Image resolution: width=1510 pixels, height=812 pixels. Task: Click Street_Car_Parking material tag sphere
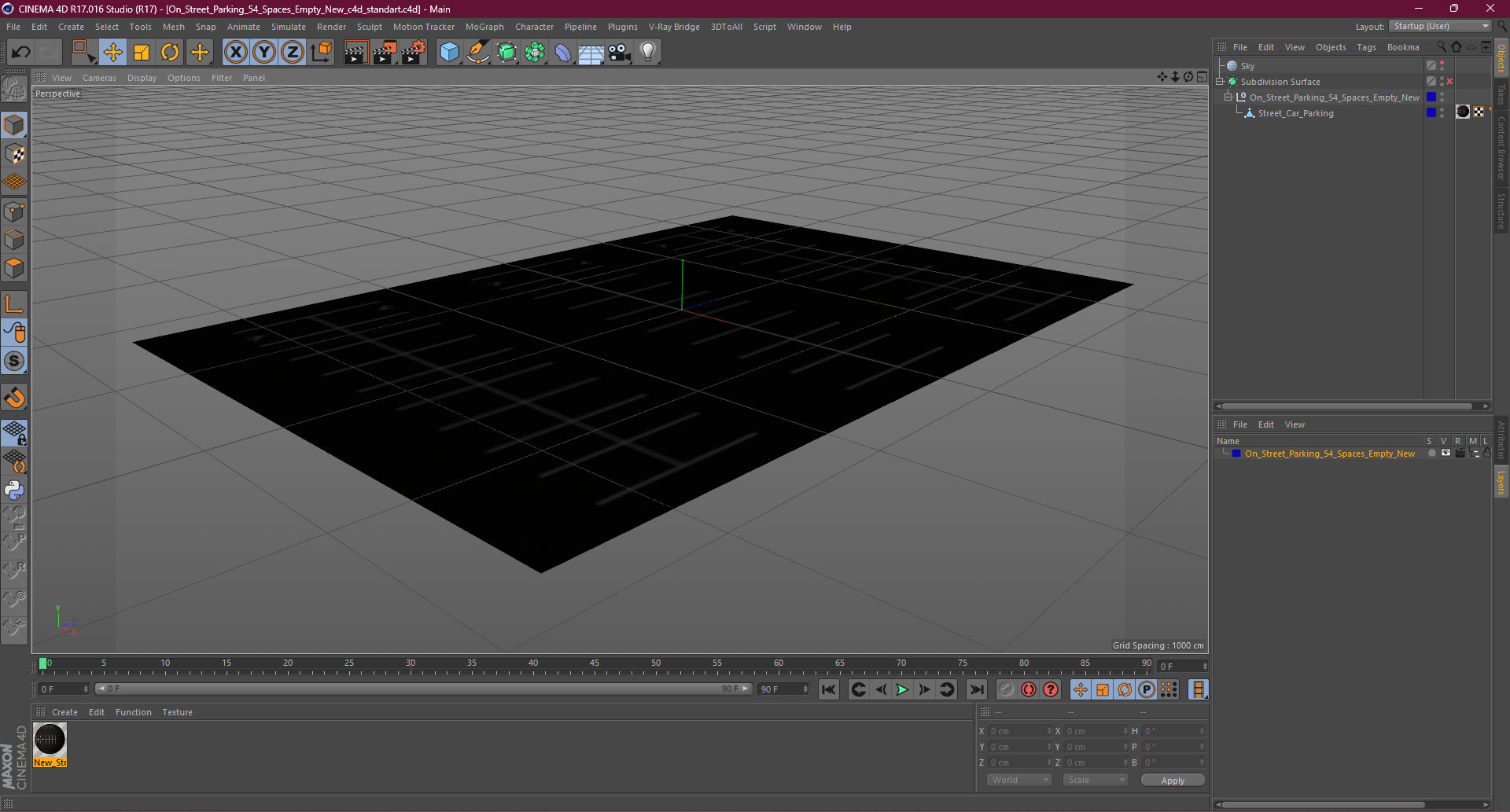(x=1463, y=112)
